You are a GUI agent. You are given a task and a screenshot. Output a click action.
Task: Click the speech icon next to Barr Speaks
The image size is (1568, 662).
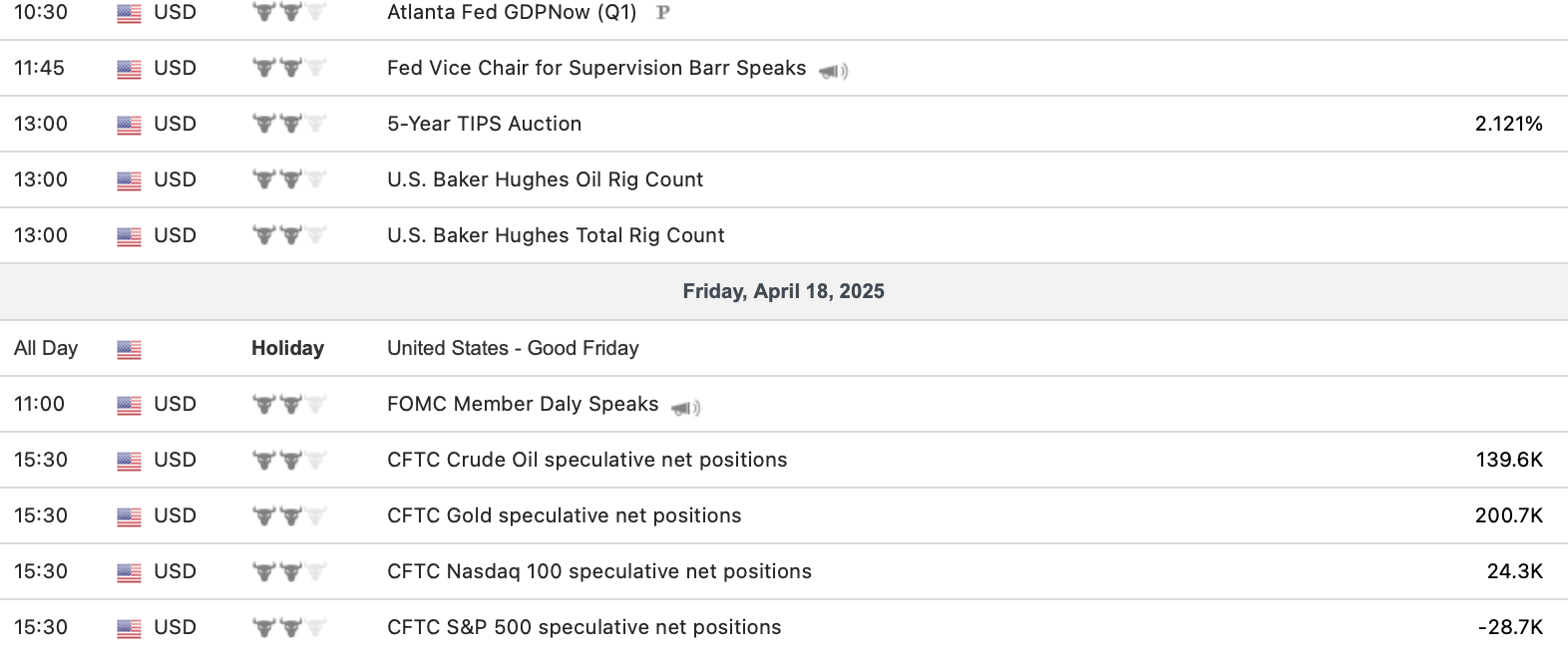coord(833,71)
